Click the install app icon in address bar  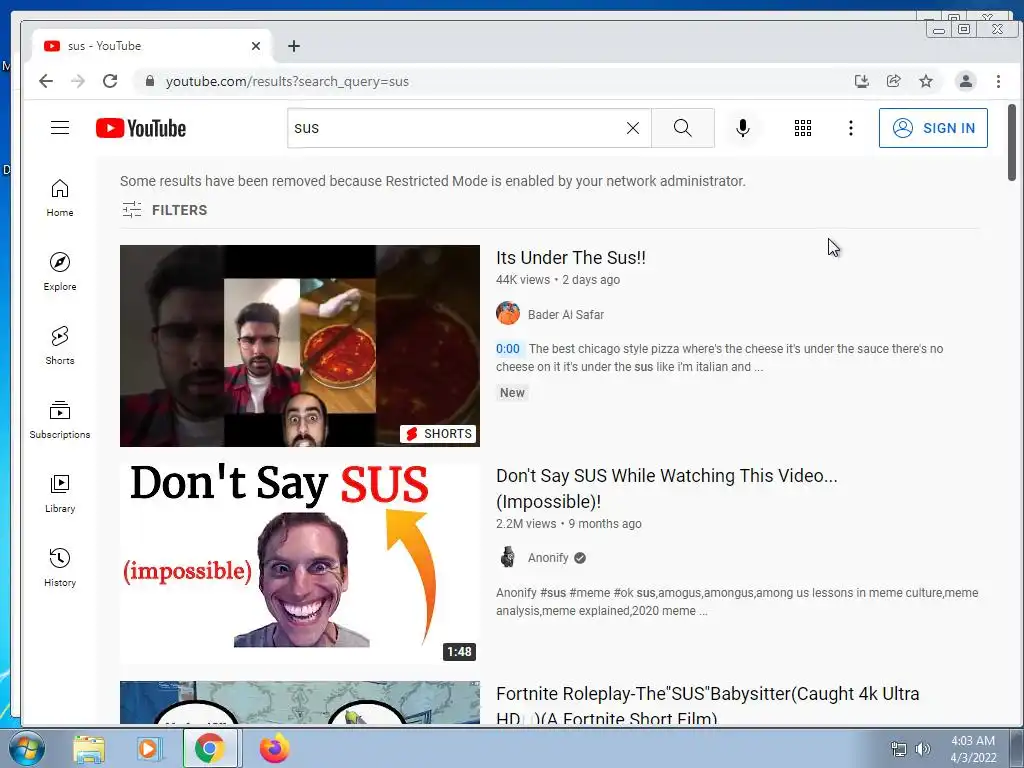861,81
